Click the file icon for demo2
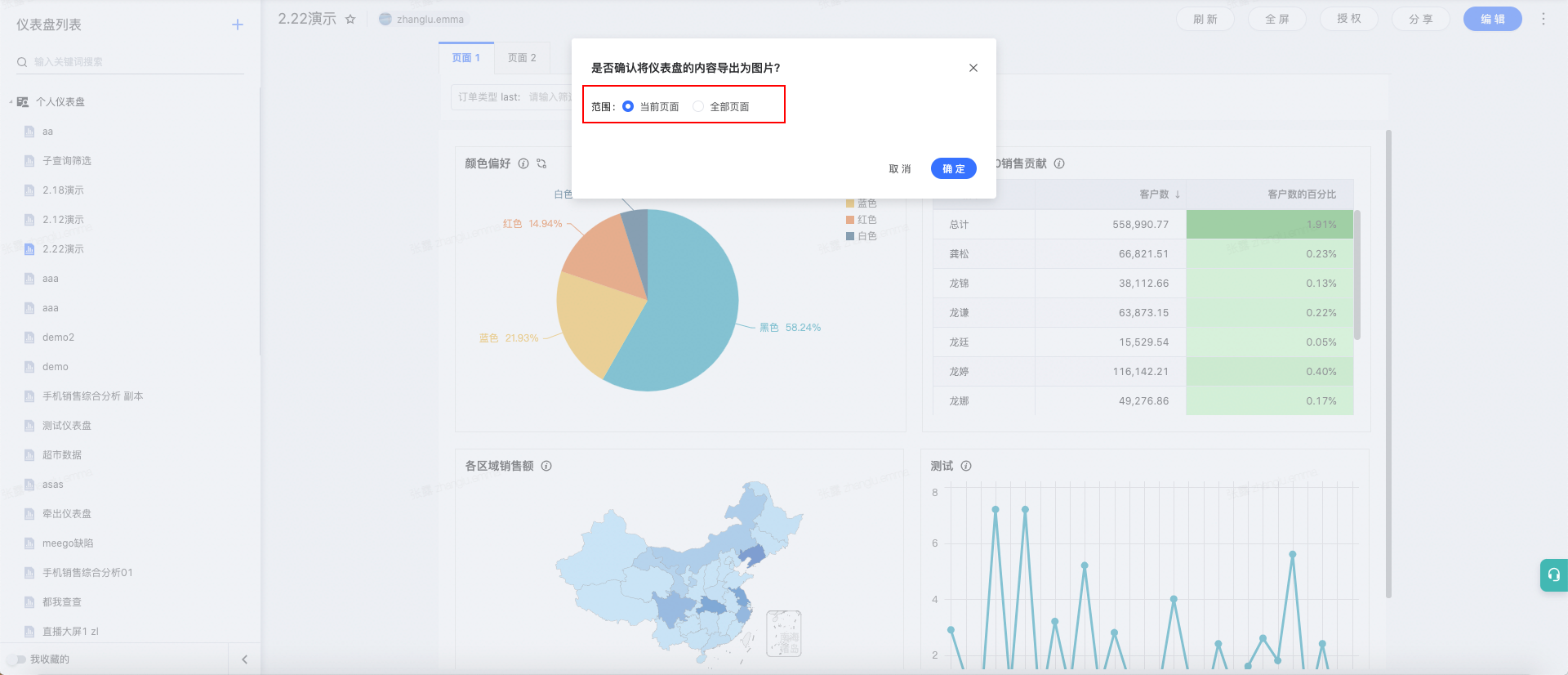The width and height of the screenshot is (1568, 675). pyautogui.click(x=29, y=337)
